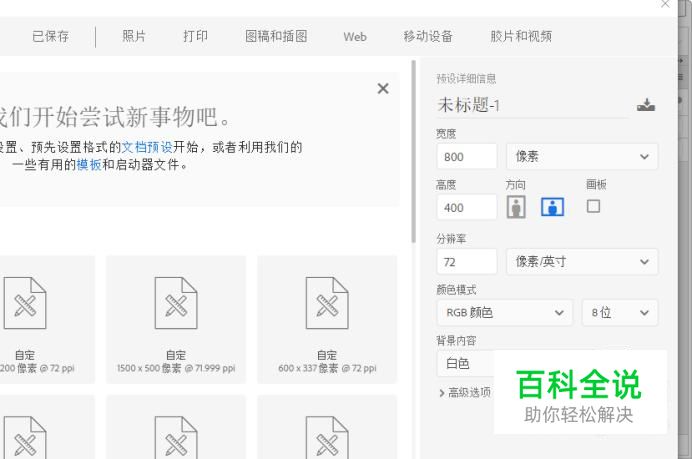
Task: Open the width unit 像素 dropdown
Action: click(x=582, y=156)
